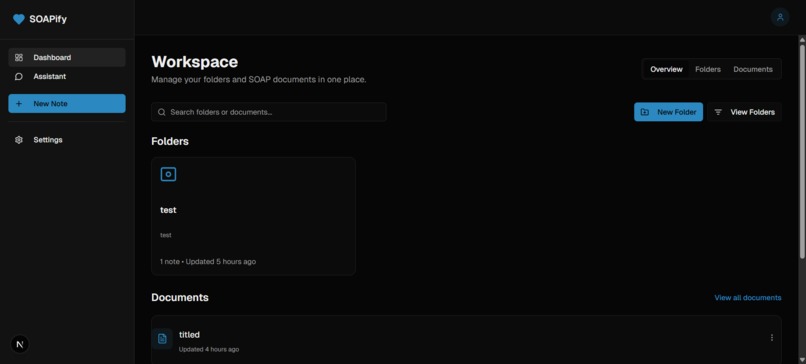Click the small 'test' folder description text
This screenshot has width=806, height=364.
pos(166,235)
